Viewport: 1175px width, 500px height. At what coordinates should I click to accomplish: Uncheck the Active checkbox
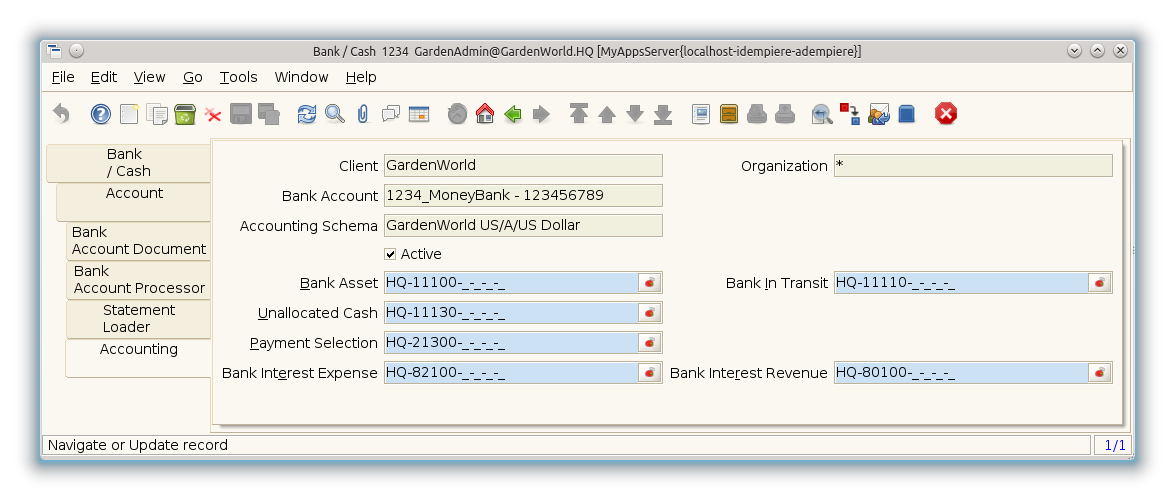pos(390,254)
